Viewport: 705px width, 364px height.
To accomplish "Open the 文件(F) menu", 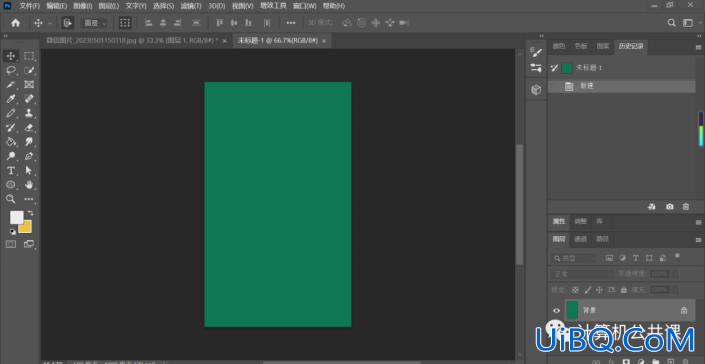I will 30,6.
